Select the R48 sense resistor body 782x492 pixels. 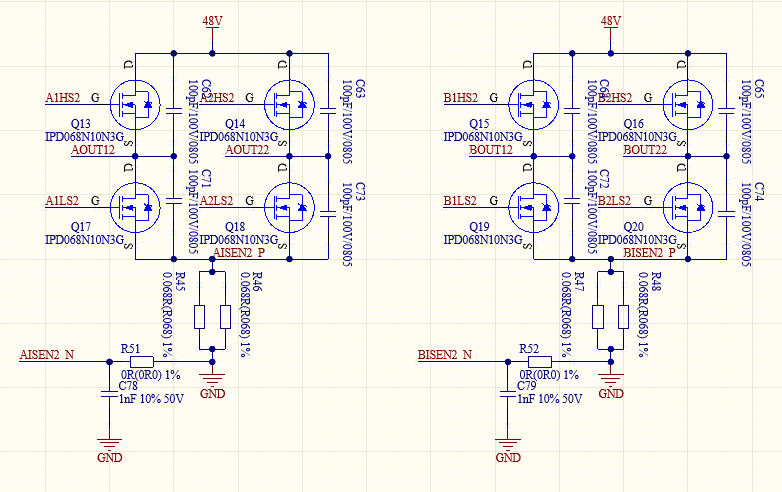point(623,317)
